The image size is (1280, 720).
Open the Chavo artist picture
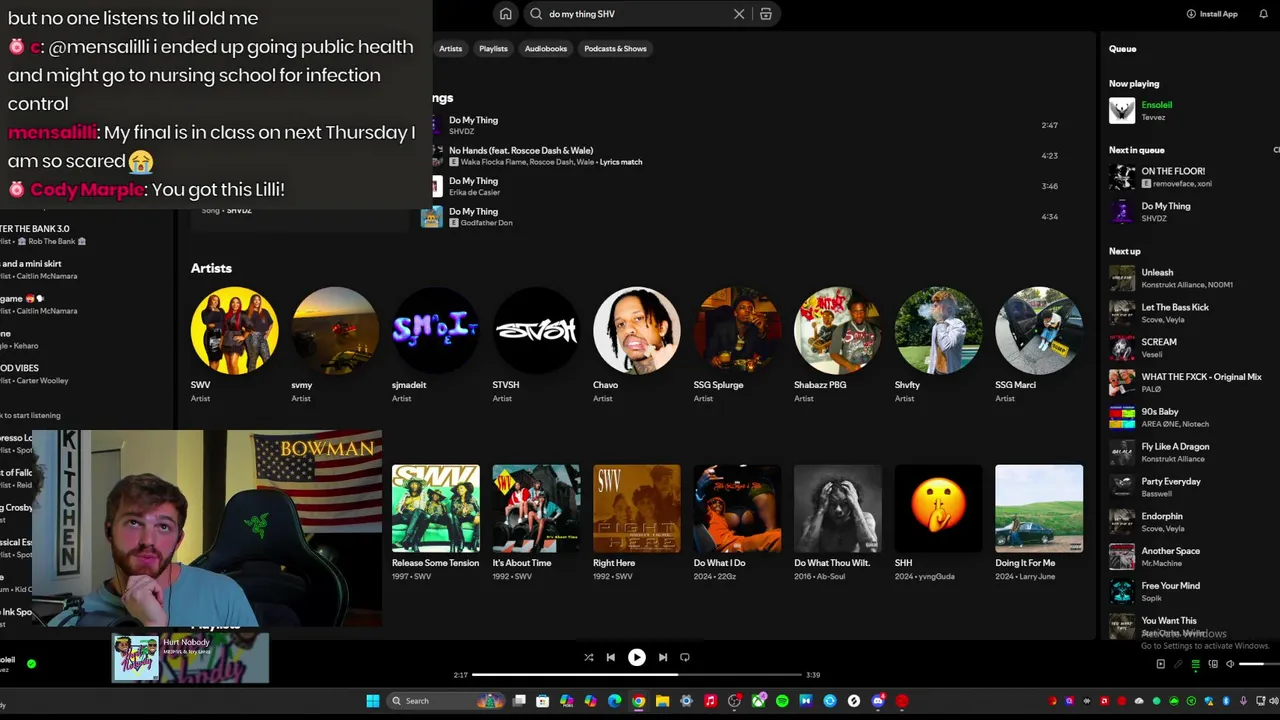point(636,331)
